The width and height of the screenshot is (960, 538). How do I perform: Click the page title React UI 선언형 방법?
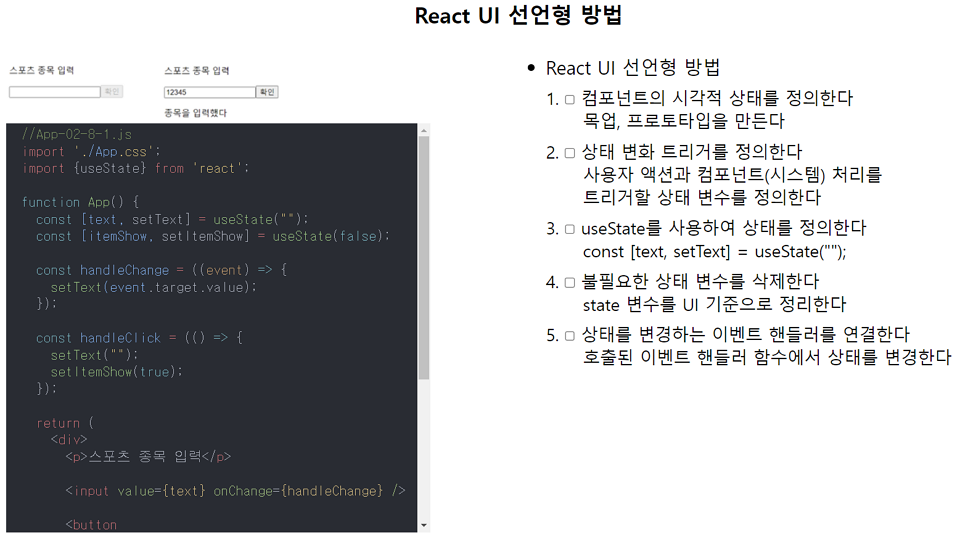(518, 15)
